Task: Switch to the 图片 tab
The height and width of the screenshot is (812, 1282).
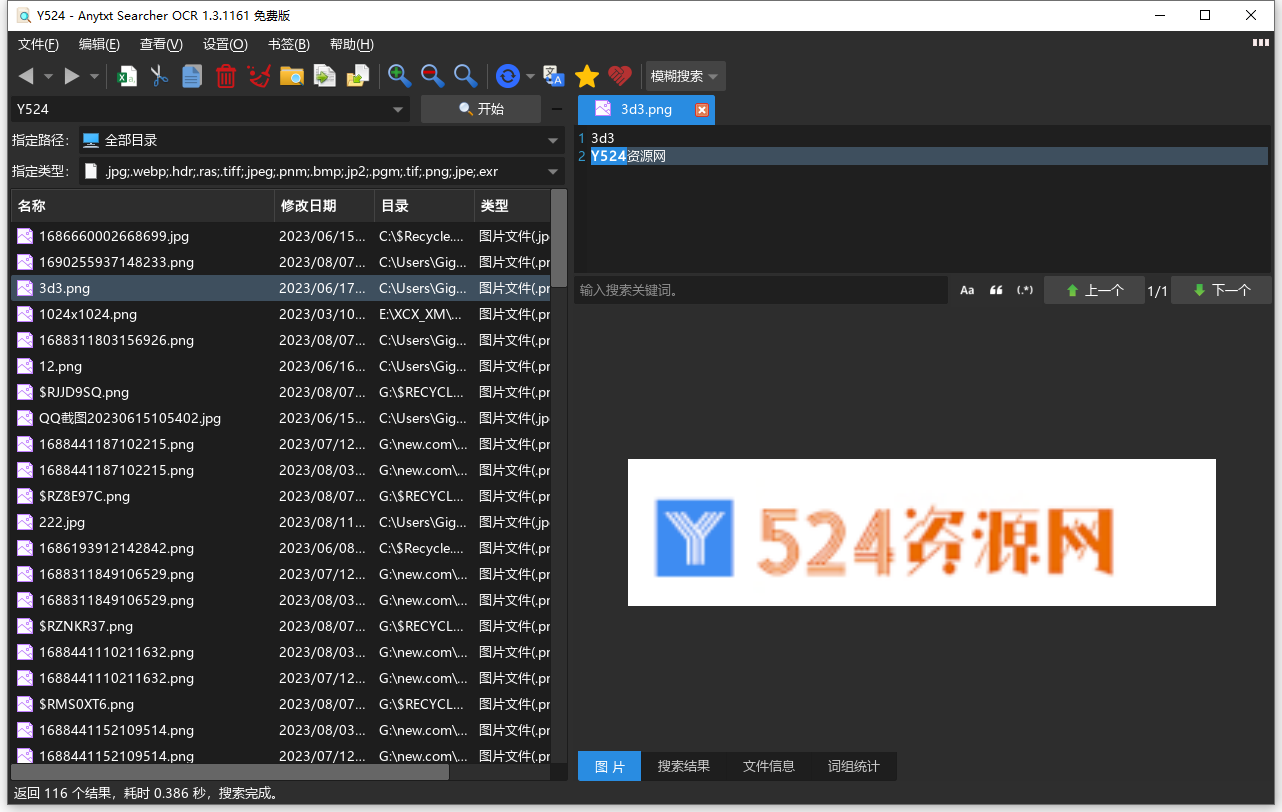Action: click(609, 766)
